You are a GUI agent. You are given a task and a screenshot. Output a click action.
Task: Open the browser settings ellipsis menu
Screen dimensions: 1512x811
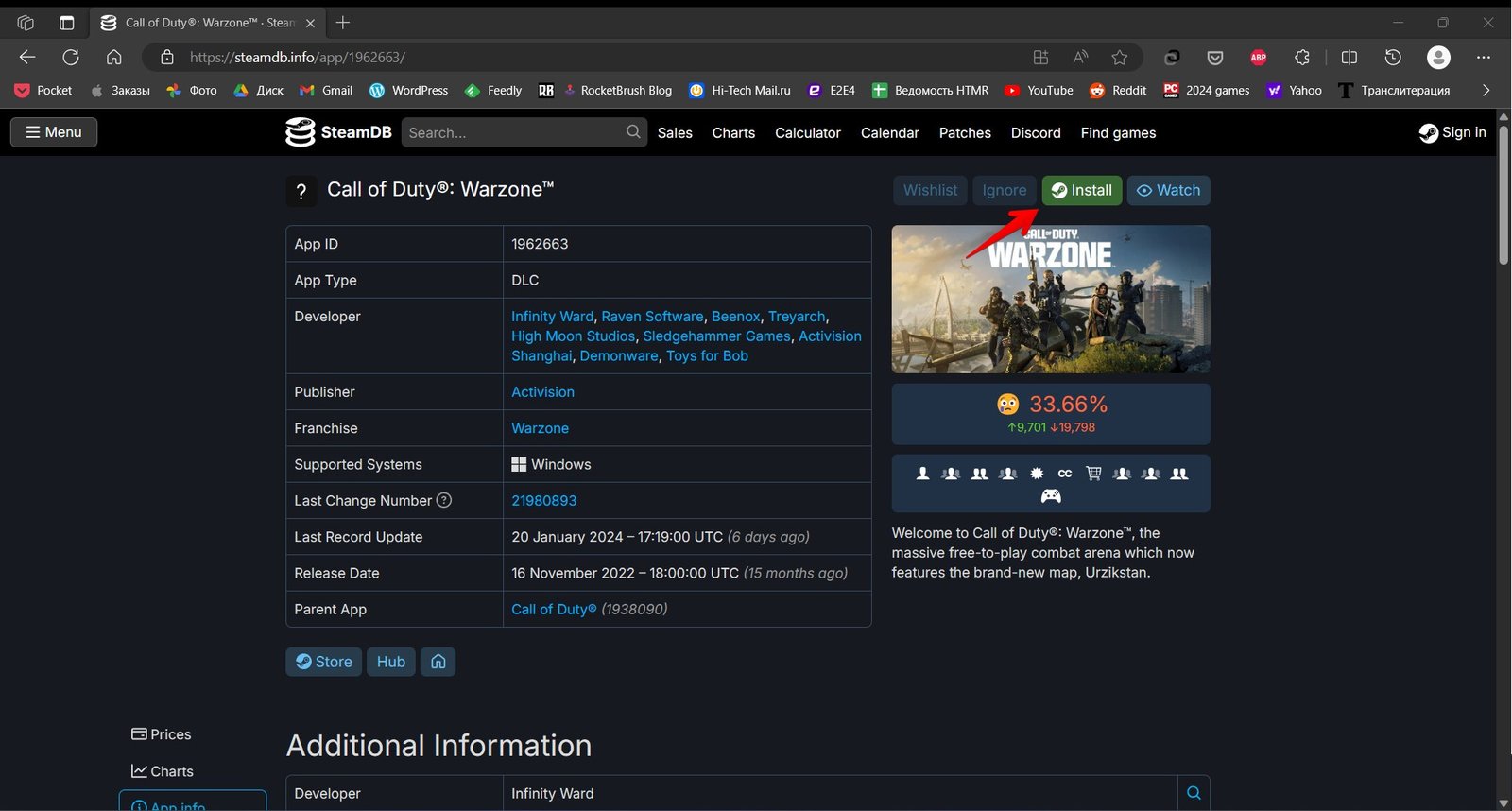(x=1484, y=58)
